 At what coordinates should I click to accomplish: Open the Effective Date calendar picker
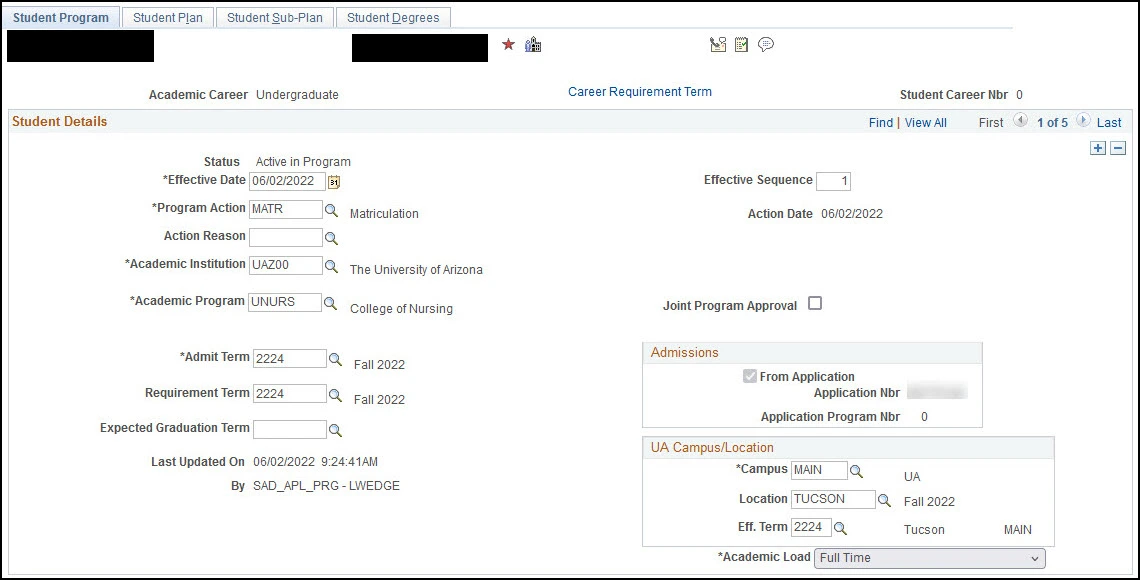[x=334, y=182]
